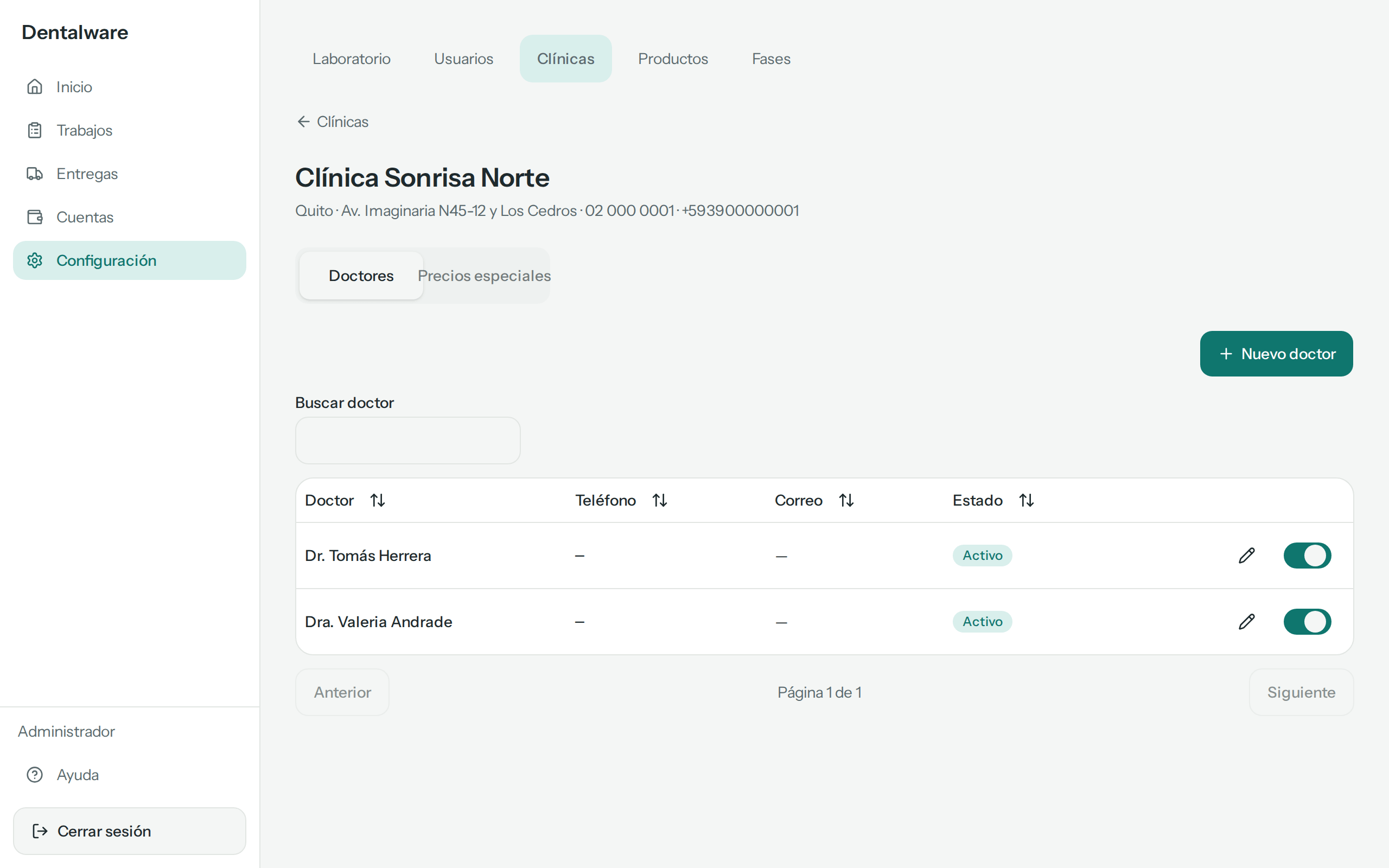Toggle active switch for Dr. Tomás Herrera
The image size is (1389, 868).
tap(1308, 555)
